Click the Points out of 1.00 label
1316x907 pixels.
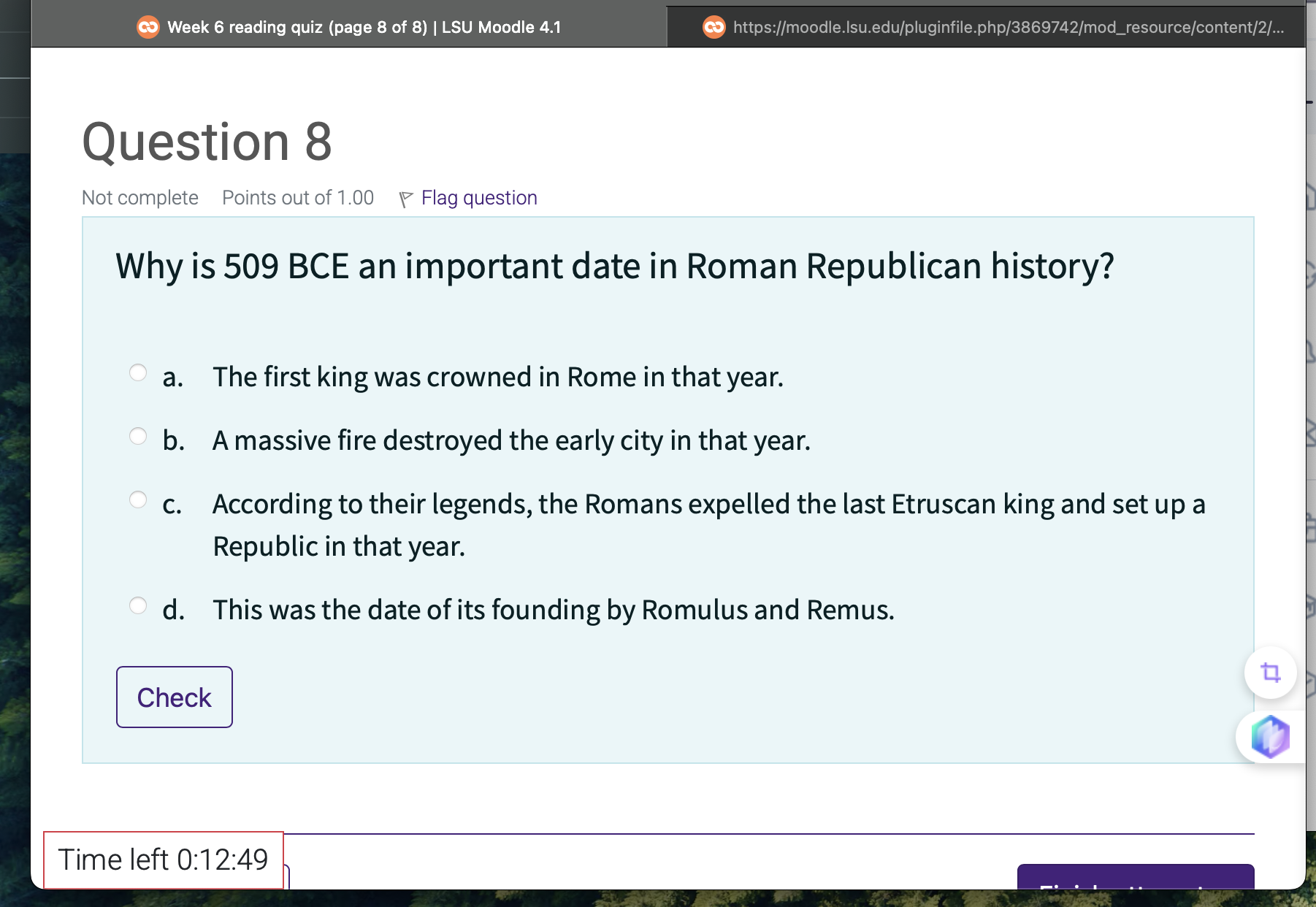tap(297, 196)
